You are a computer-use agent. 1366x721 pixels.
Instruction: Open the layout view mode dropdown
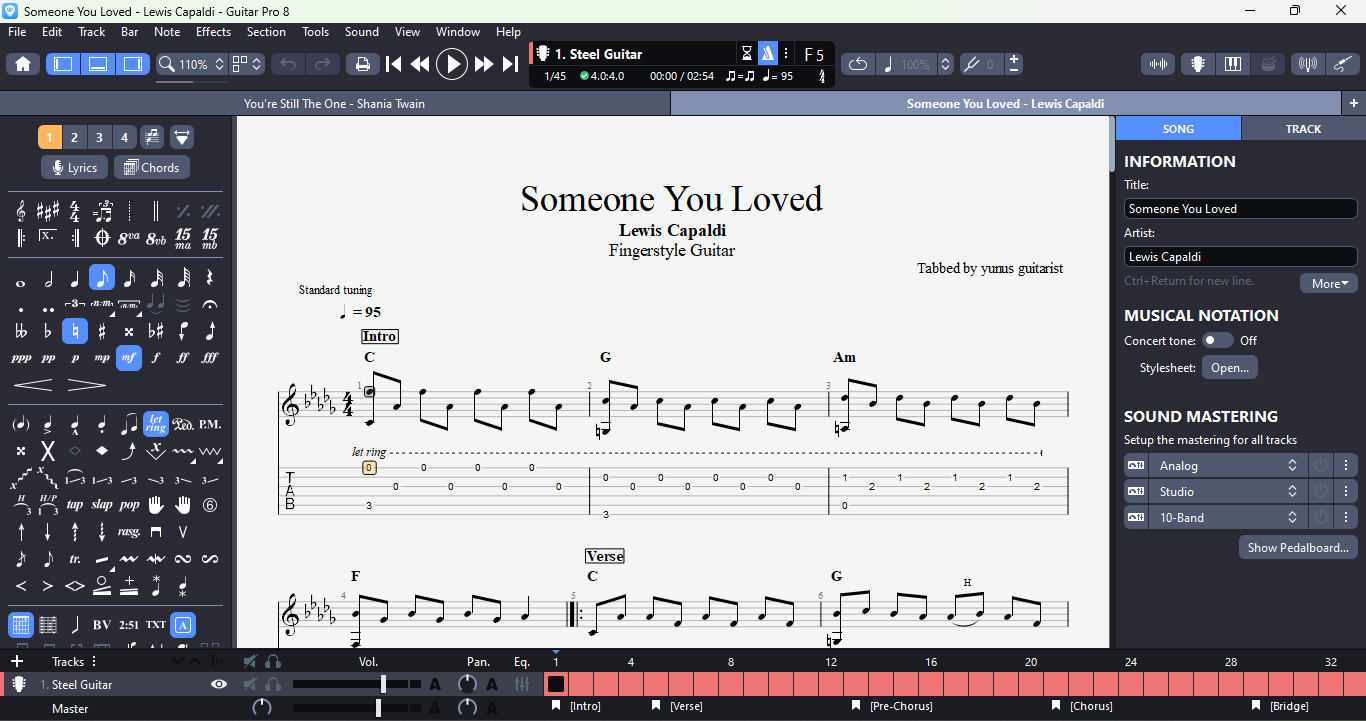pyautogui.click(x=247, y=64)
